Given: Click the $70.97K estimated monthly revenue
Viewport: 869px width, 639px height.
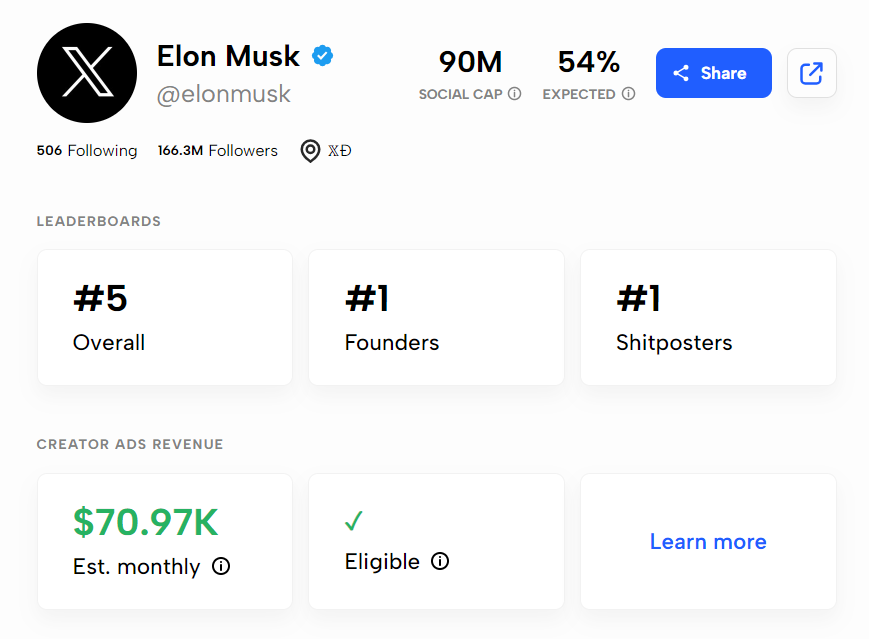Looking at the screenshot, I should (146, 522).
